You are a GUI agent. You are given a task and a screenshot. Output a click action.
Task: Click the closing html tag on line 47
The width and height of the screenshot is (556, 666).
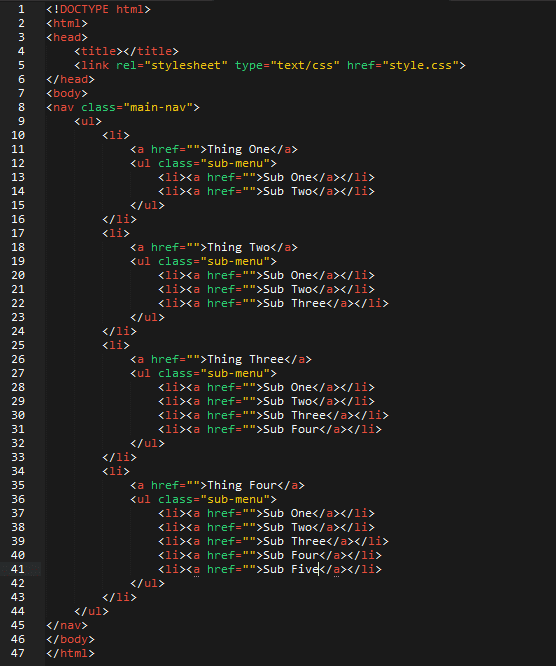point(71,653)
